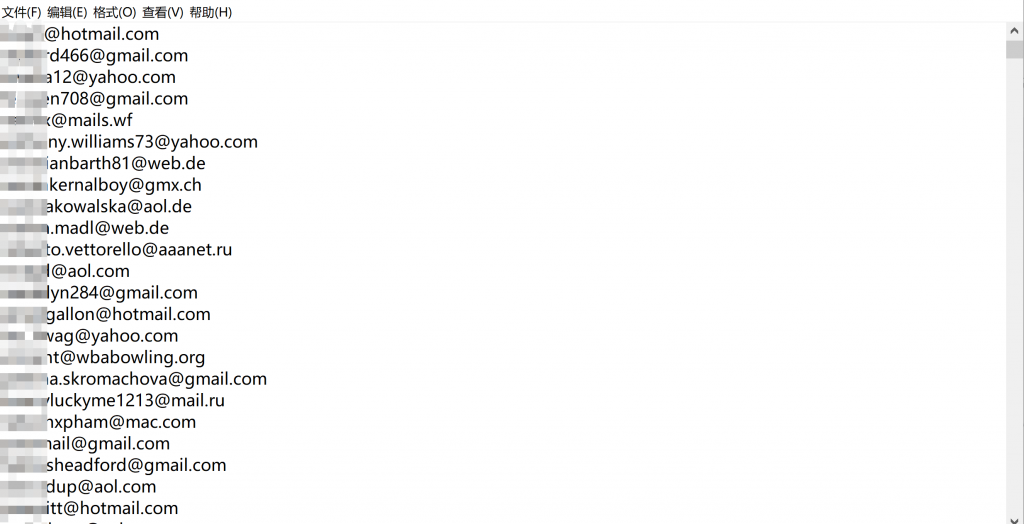Screen dimensions: 1024x524
Task: Open the 查看(V) menu
Action: [x=163, y=12]
